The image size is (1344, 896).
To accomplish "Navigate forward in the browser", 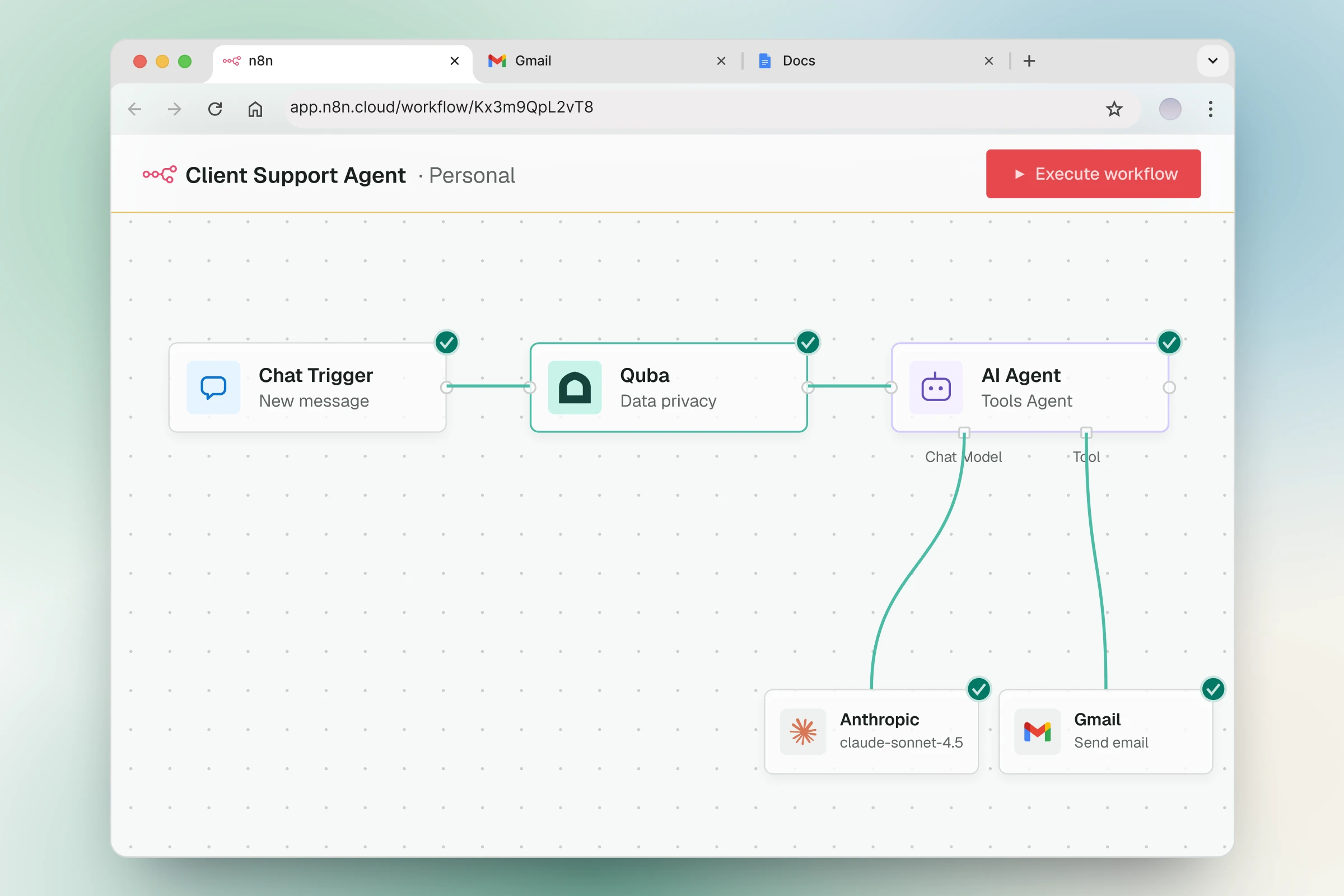I will (x=174, y=109).
